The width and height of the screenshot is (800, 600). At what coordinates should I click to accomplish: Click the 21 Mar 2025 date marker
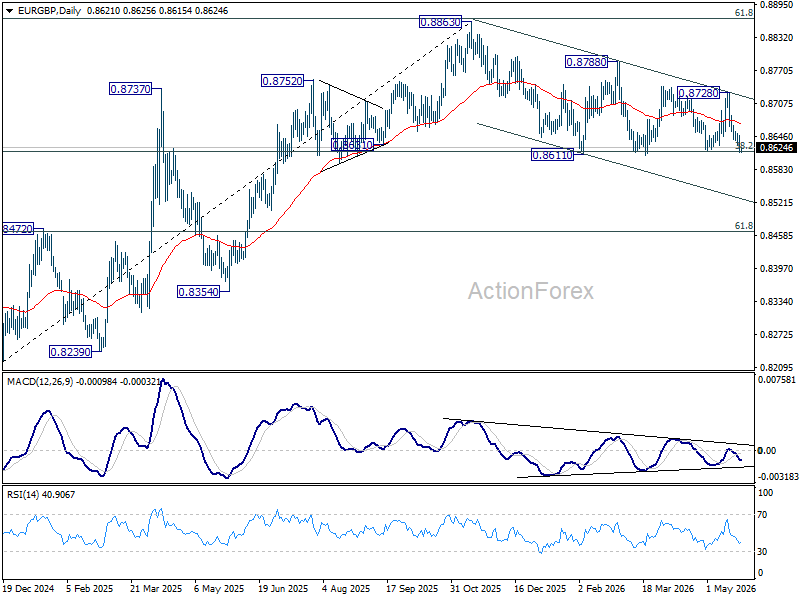156,588
